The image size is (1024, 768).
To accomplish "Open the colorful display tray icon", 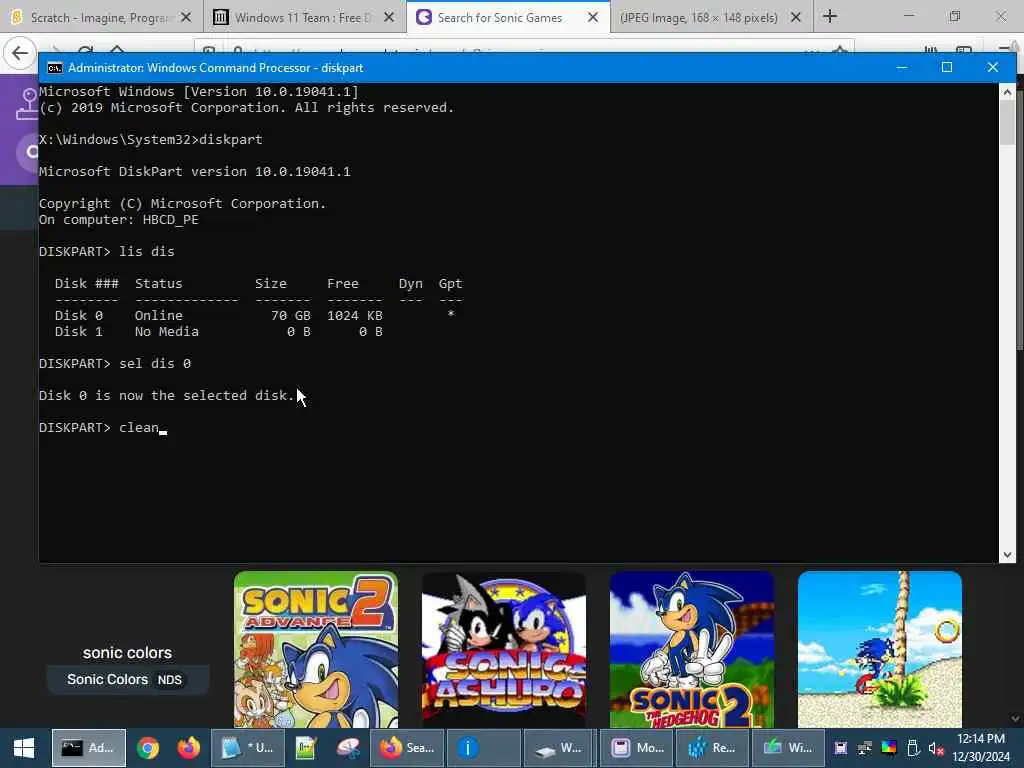I will (x=889, y=748).
